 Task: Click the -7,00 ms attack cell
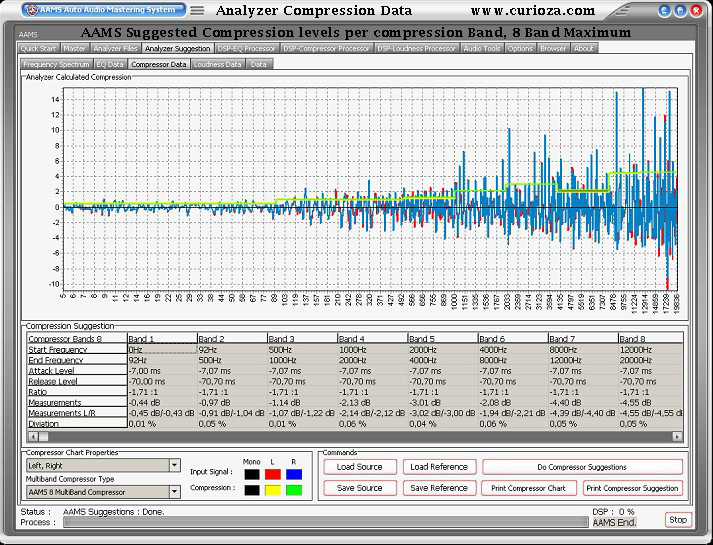coord(162,370)
